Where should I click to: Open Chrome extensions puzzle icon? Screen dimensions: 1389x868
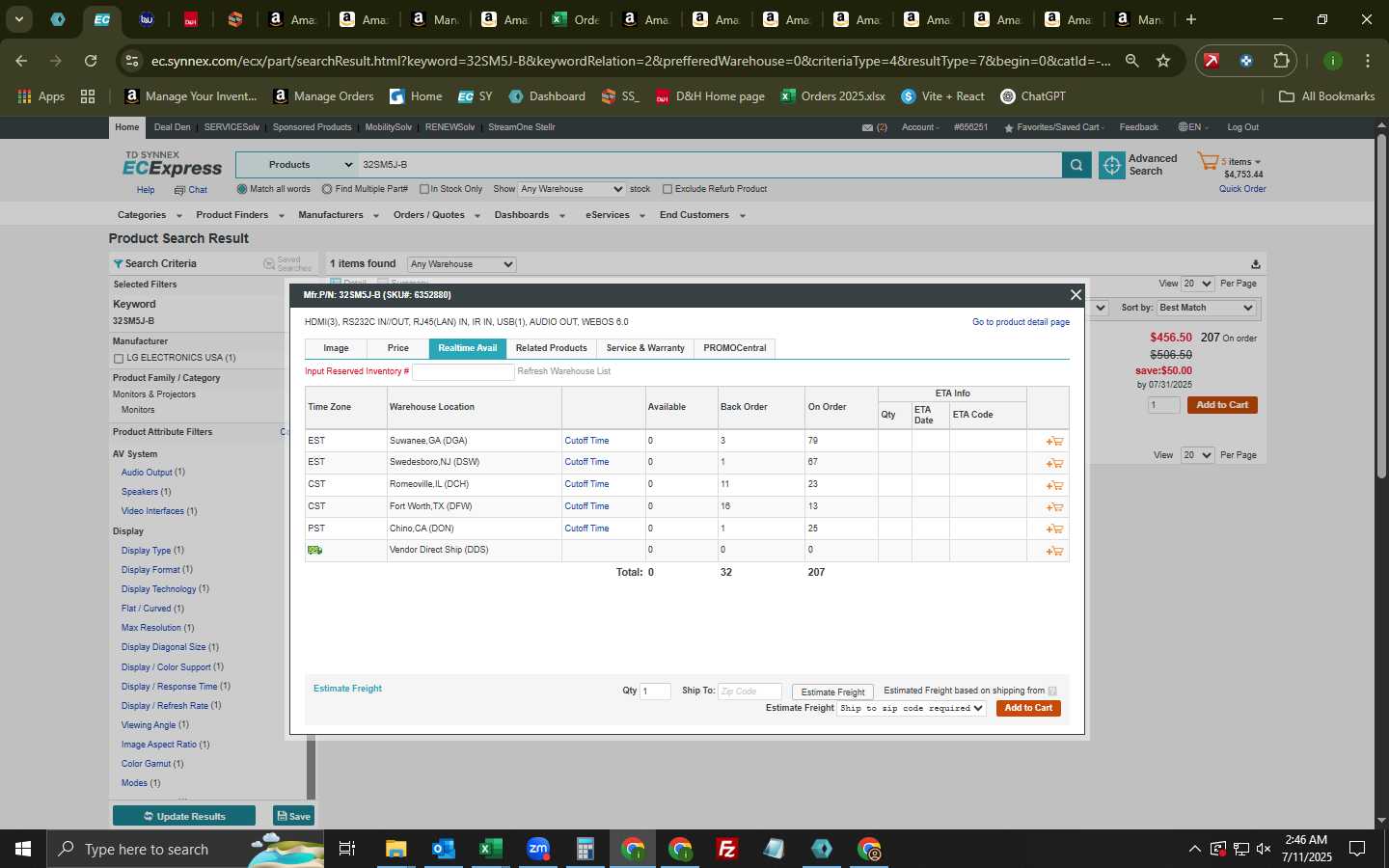(x=1281, y=61)
